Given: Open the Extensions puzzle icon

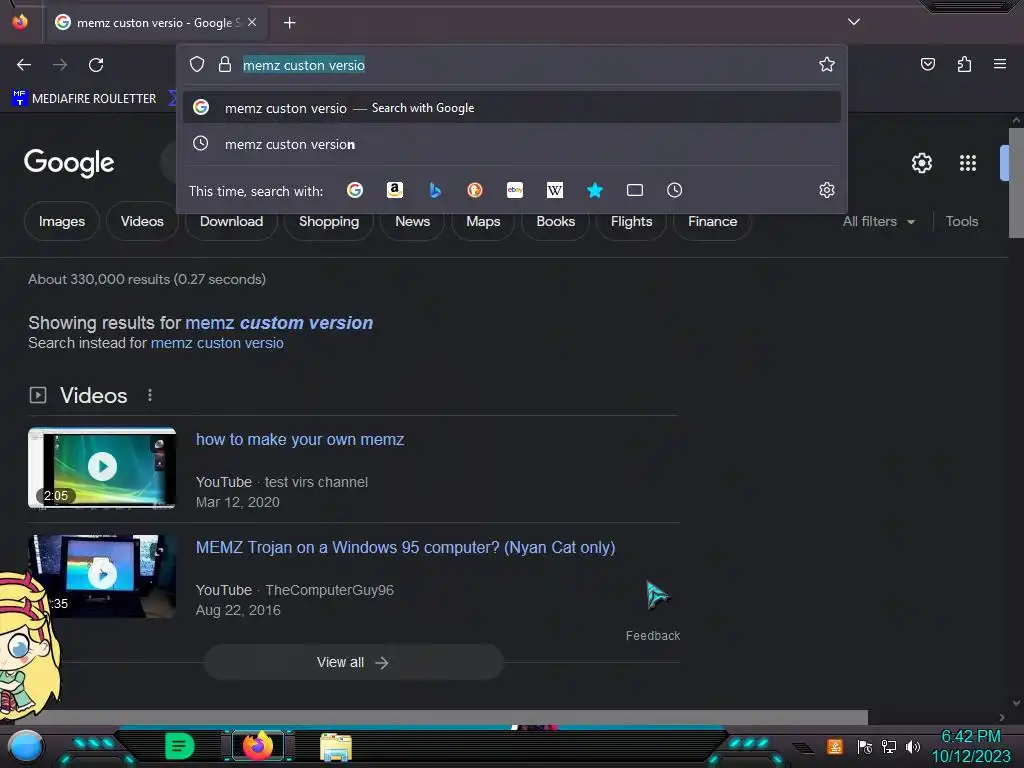Looking at the screenshot, I should [x=964, y=64].
